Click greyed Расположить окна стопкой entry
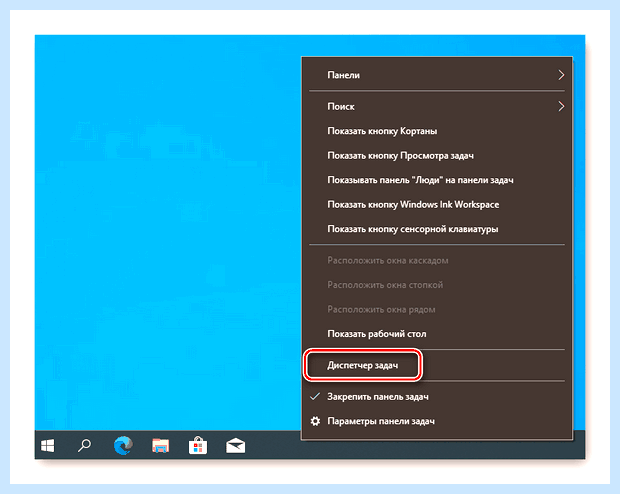The image size is (620, 494). coord(385,285)
